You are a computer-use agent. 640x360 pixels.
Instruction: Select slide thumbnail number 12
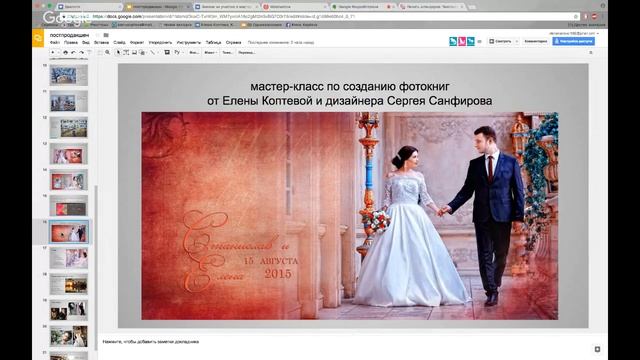(69, 127)
